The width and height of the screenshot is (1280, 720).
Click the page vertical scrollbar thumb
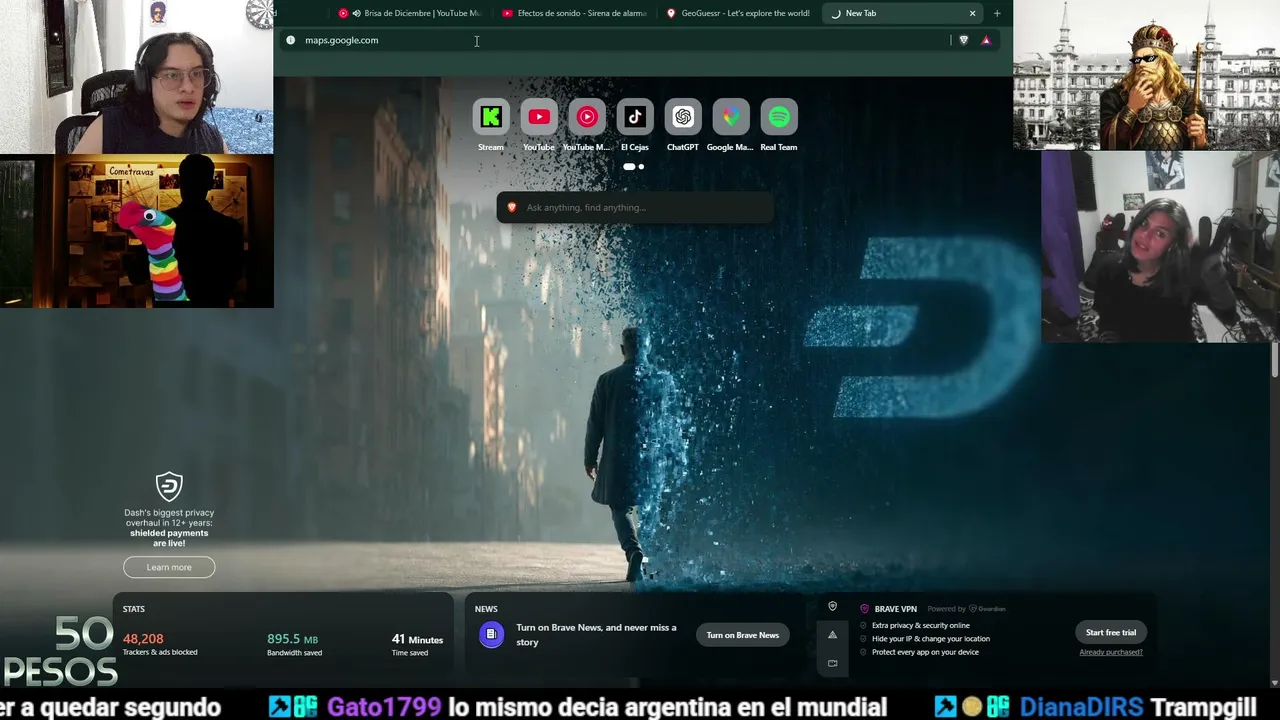pos(1275,359)
